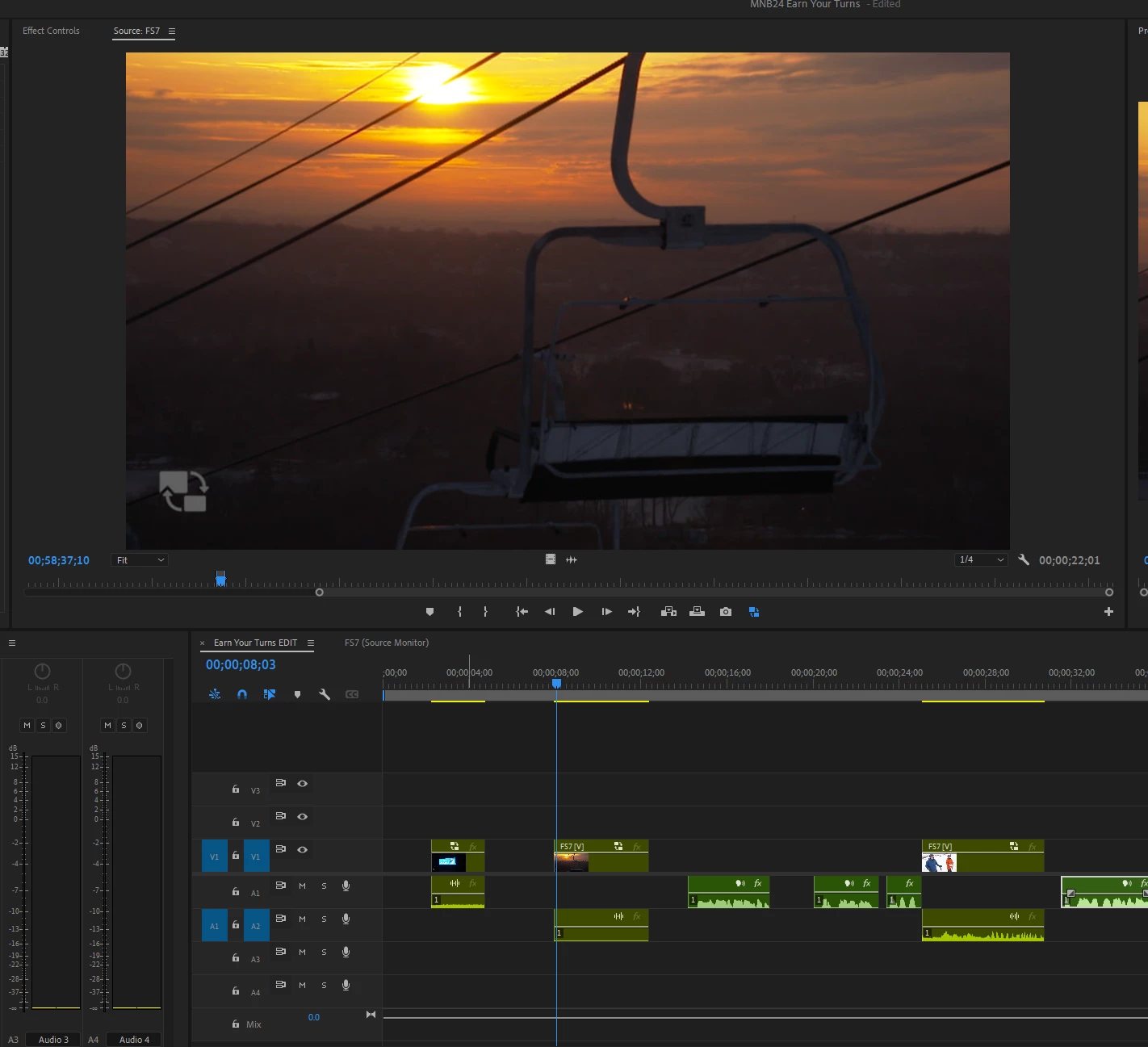Image resolution: width=1148 pixels, height=1047 pixels.
Task: Click go-to-end icon on Mix track
Action: (371, 1015)
